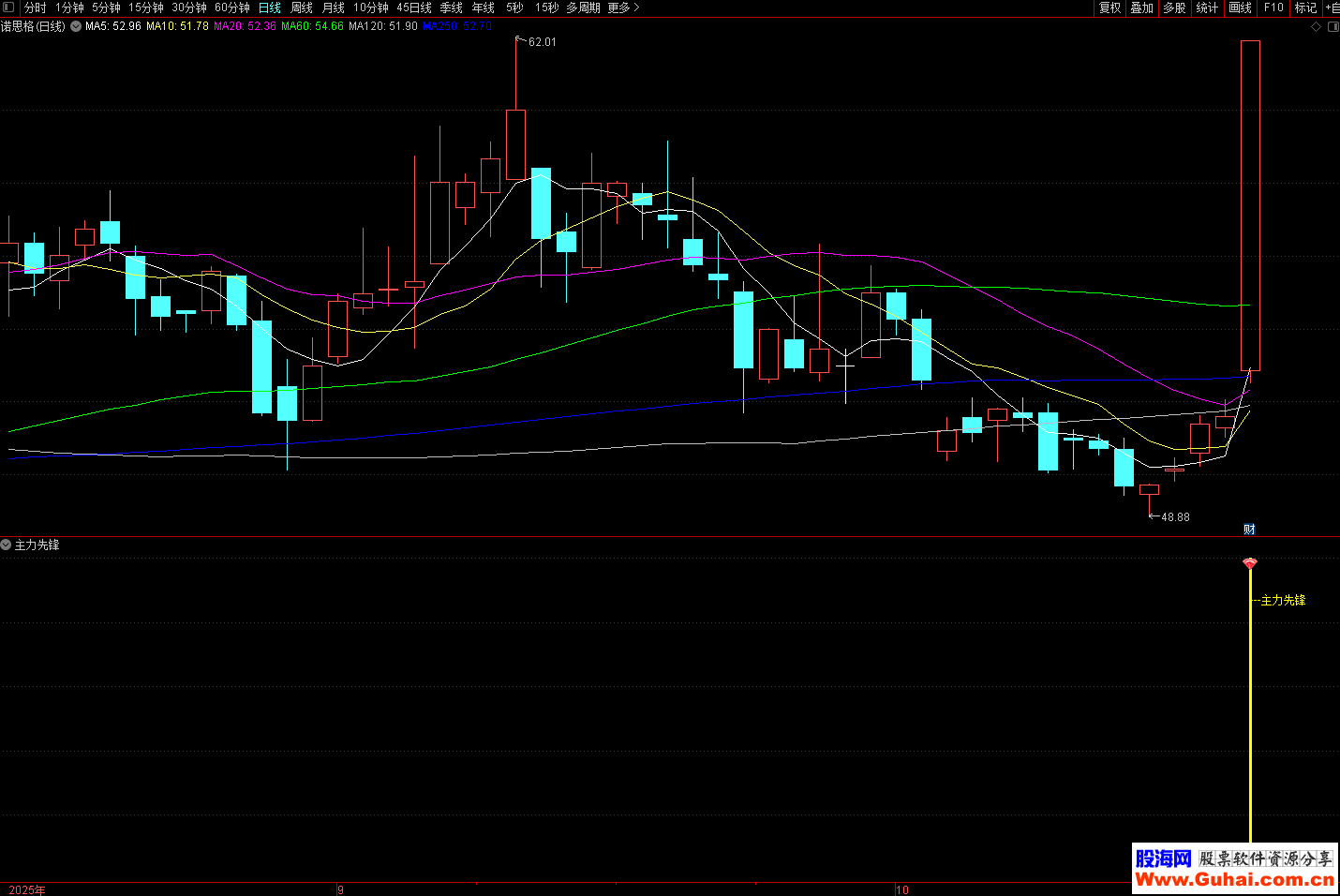Toggle 叠加 overlay comparison
The image size is (1340, 896).
[1141, 7]
